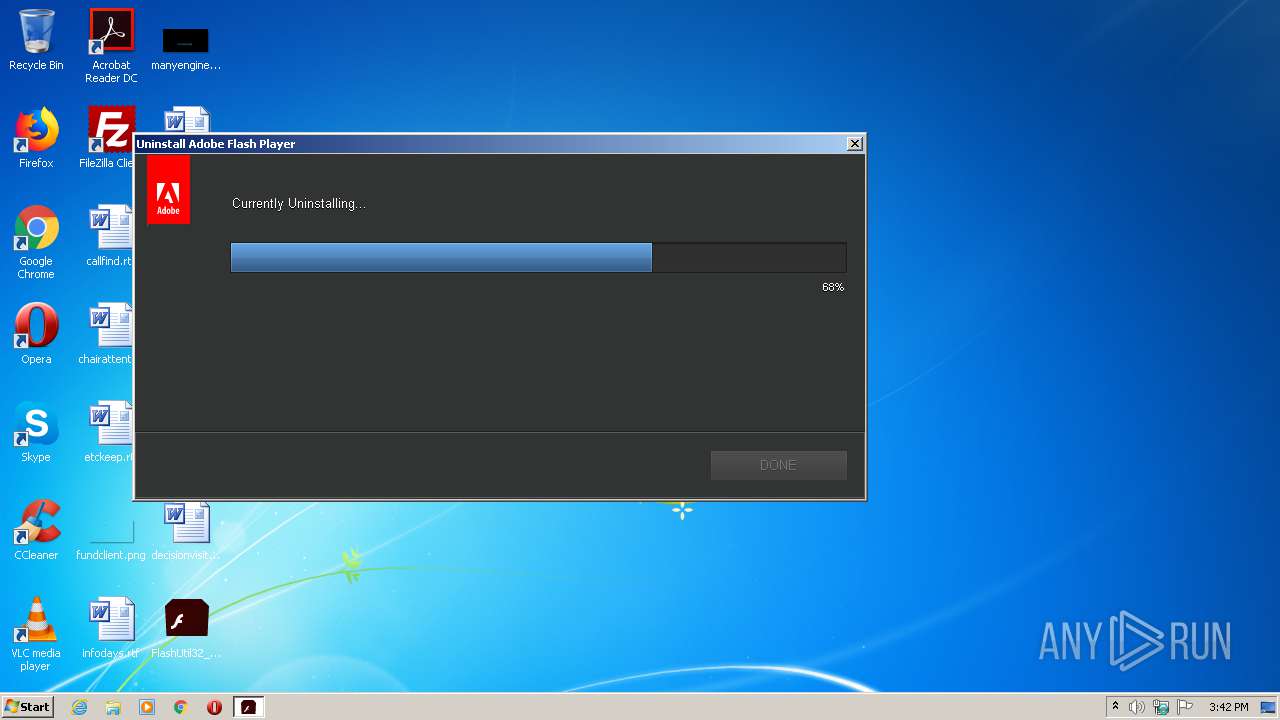Click the uninstall progress bar
The width and height of the screenshot is (1280, 720).
click(x=538, y=257)
